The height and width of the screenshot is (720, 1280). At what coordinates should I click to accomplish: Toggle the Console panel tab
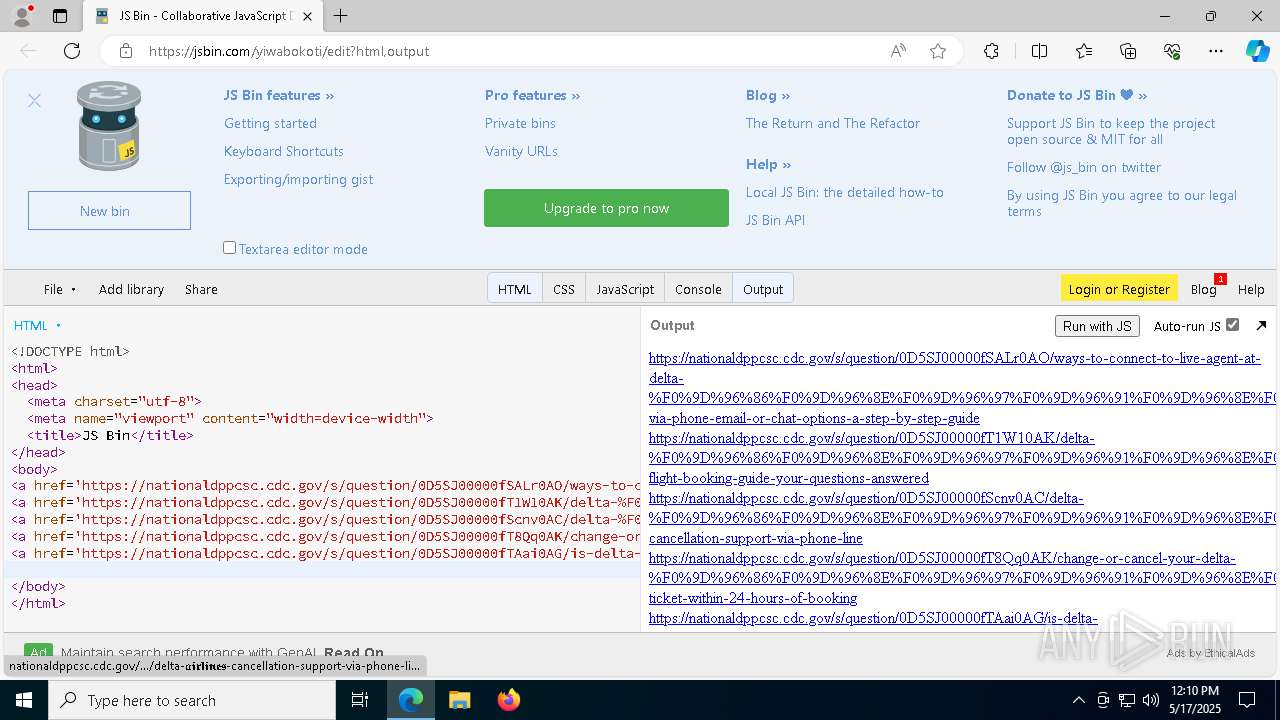click(x=698, y=289)
